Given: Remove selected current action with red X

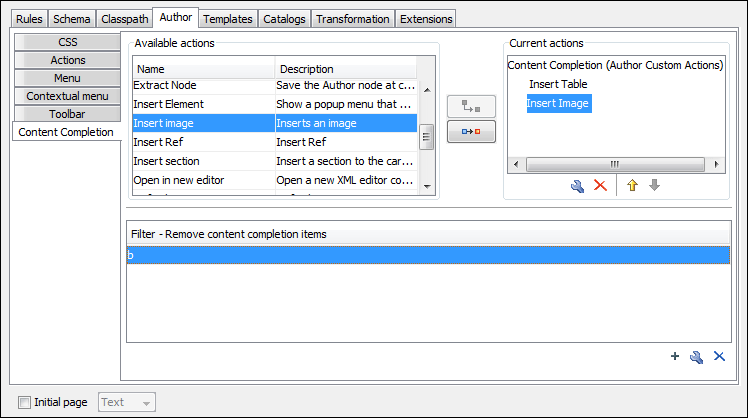Looking at the screenshot, I should click(x=600, y=186).
